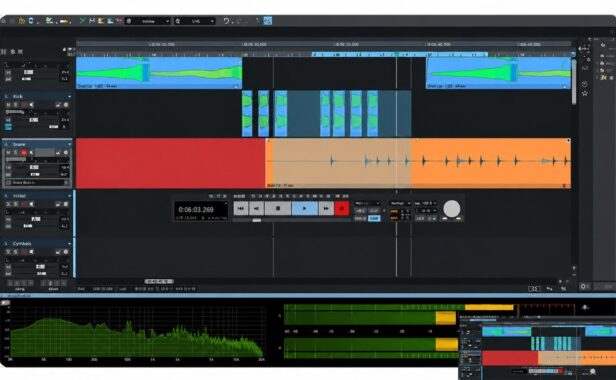Click the yellow bar icon in toolbar
Screen dimensions: 616x380
[64, 21]
